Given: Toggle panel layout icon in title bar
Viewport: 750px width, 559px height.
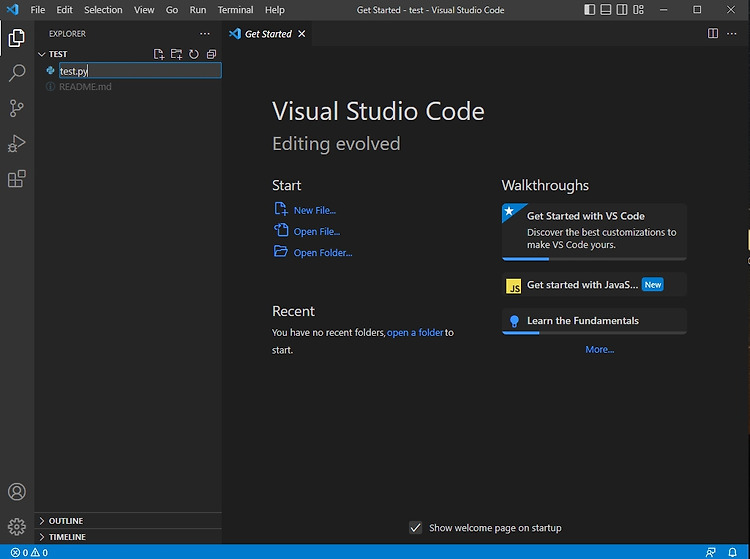Looking at the screenshot, I should 606,10.
